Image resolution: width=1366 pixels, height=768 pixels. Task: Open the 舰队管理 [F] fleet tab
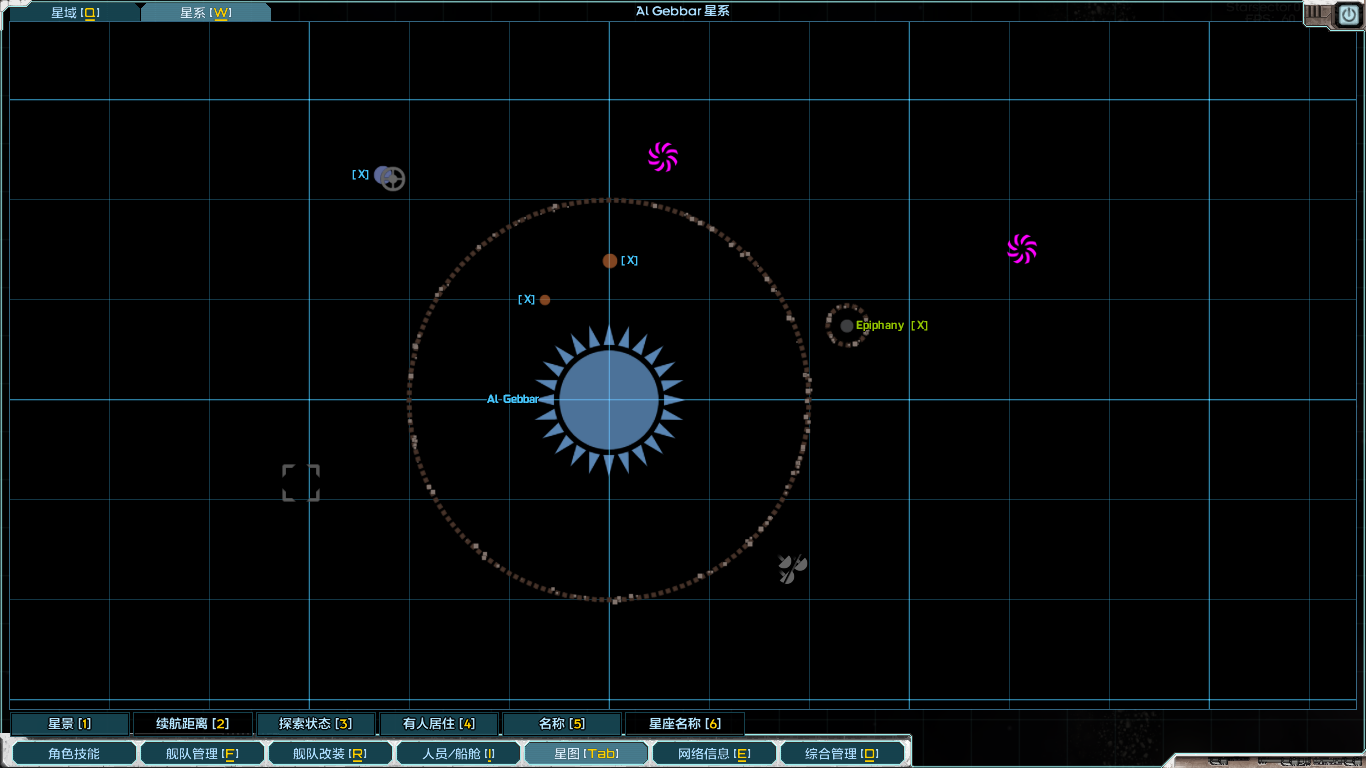tap(202, 754)
